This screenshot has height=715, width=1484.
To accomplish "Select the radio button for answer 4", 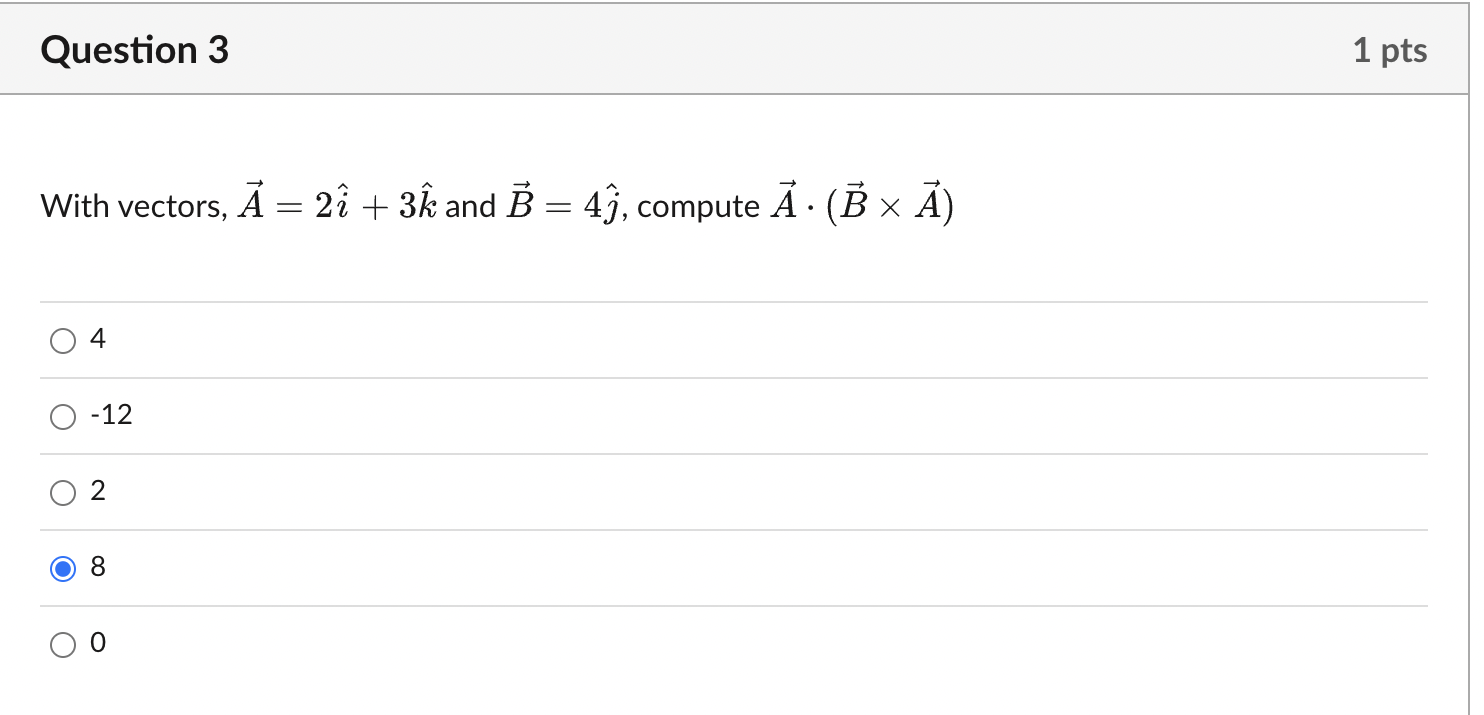I will click(x=63, y=340).
